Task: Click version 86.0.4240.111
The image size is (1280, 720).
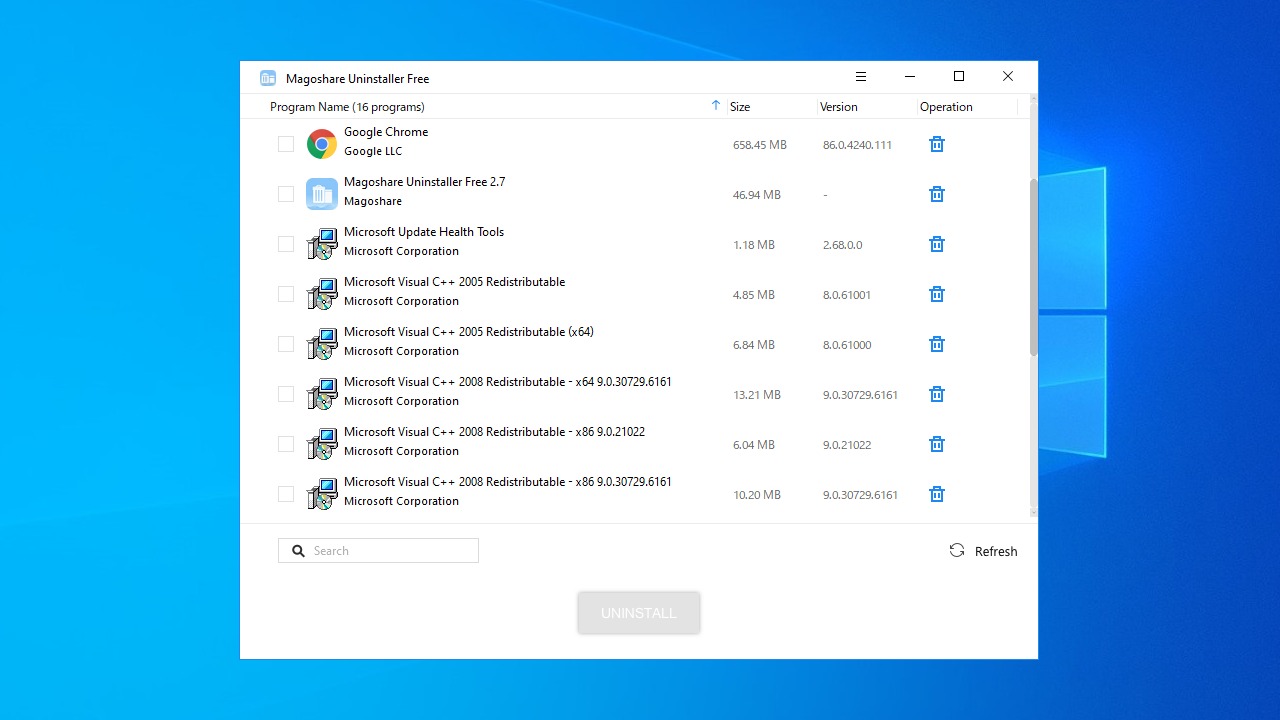Action: tap(857, 145)
